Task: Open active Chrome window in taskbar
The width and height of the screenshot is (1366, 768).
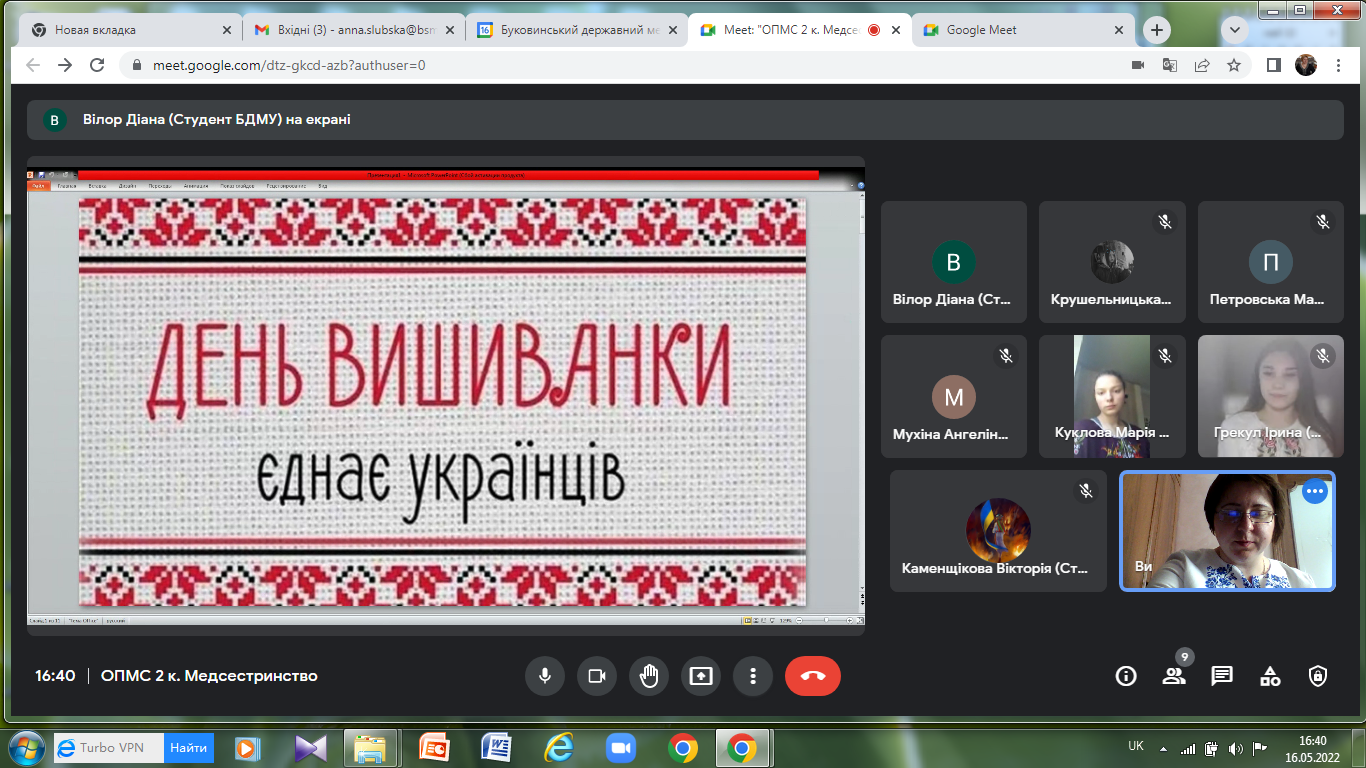Action: tap(742, 748)
